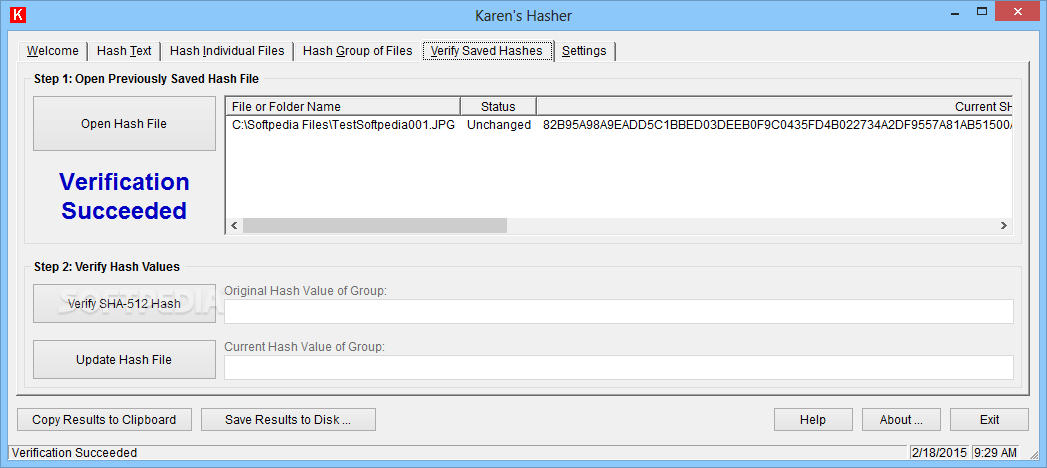Click the Unchanged status cell
The height and width of the screenshot is (468, 1047).
point(498,125)
